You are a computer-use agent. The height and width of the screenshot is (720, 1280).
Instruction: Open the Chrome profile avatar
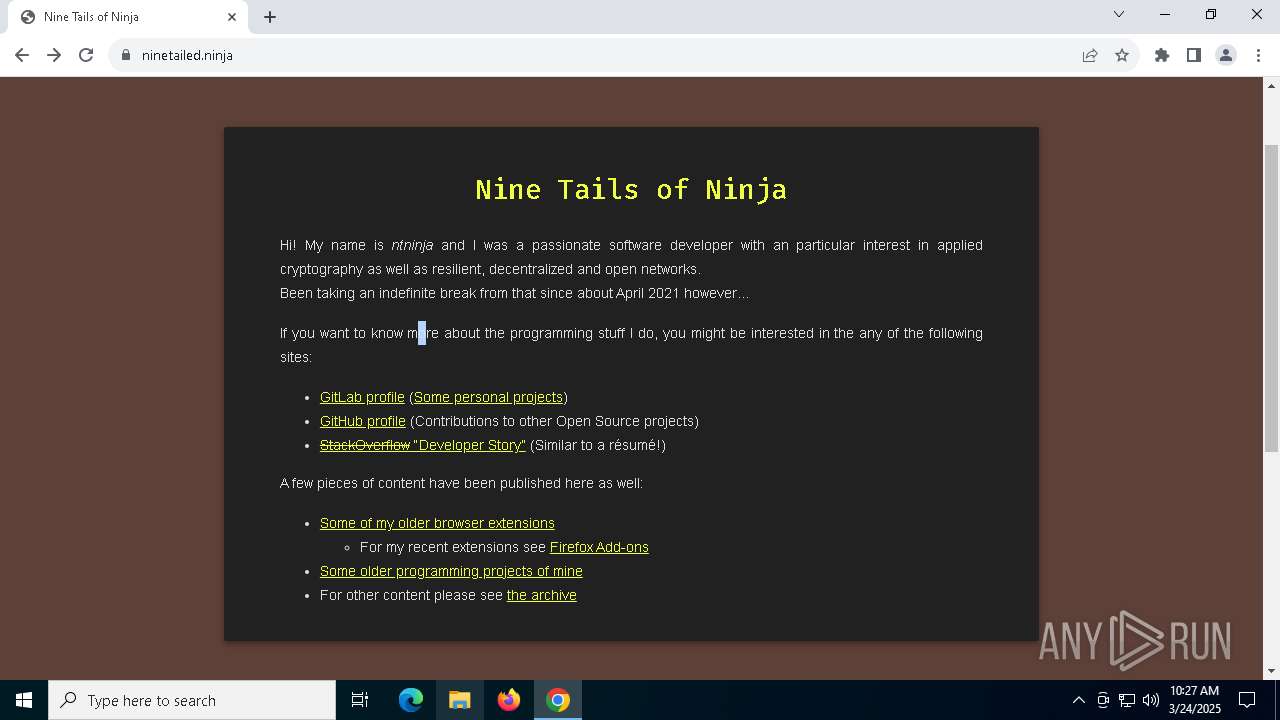[1226, 55]
